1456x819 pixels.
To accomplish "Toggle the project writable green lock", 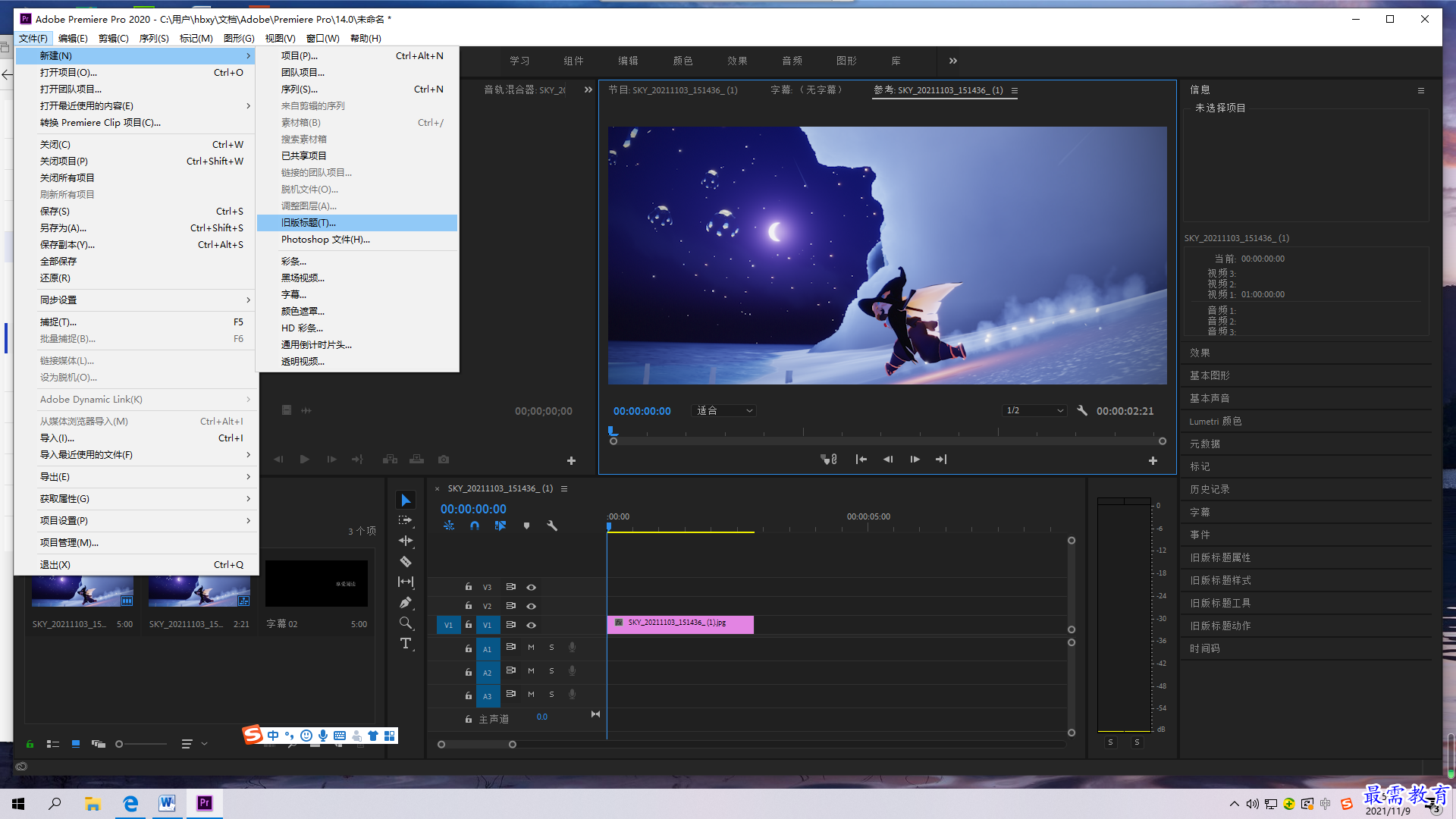I will click(30, 744).
